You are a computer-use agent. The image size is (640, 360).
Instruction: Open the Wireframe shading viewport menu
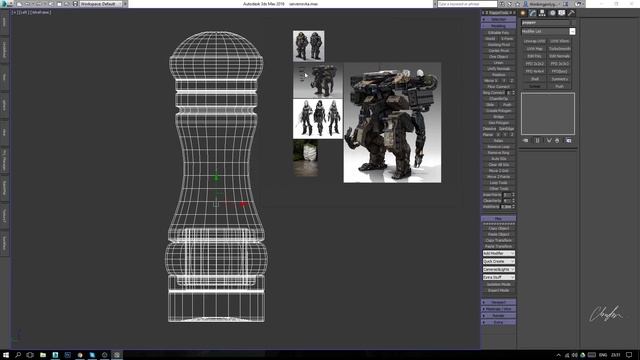tap(41, 13)
